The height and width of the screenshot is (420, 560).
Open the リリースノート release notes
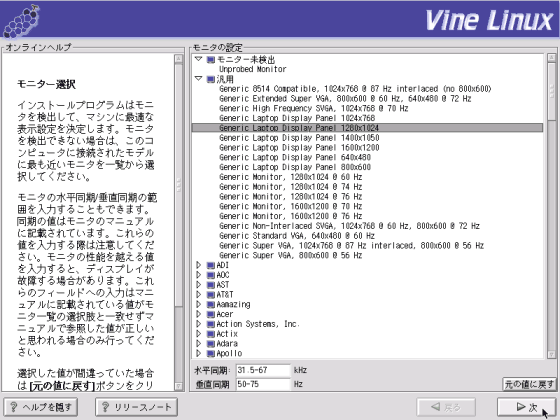(x=136, y=407)
